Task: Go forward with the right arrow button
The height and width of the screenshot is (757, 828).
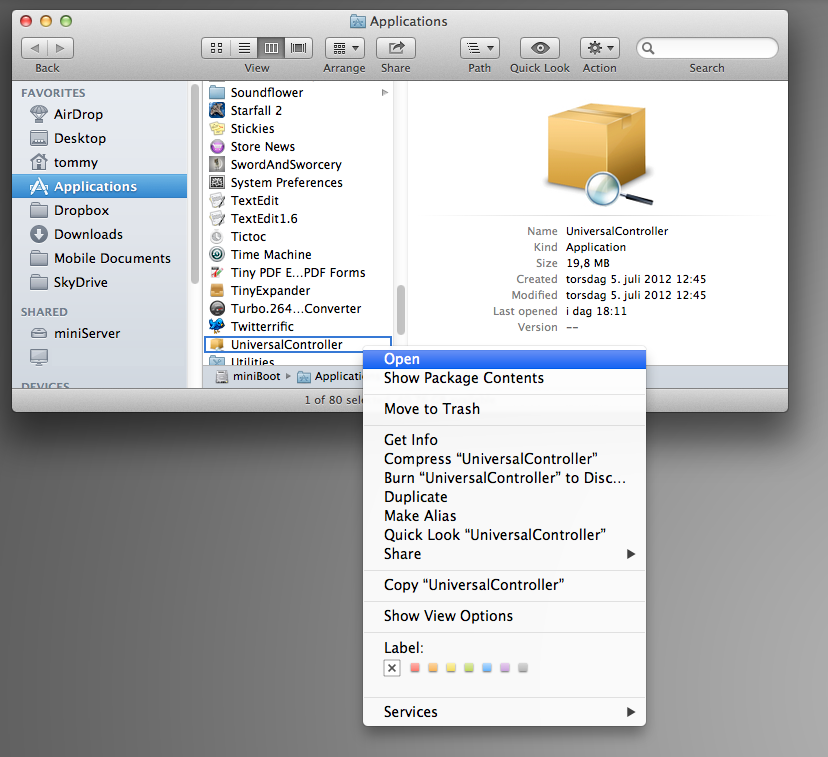Action: point(61,48)
